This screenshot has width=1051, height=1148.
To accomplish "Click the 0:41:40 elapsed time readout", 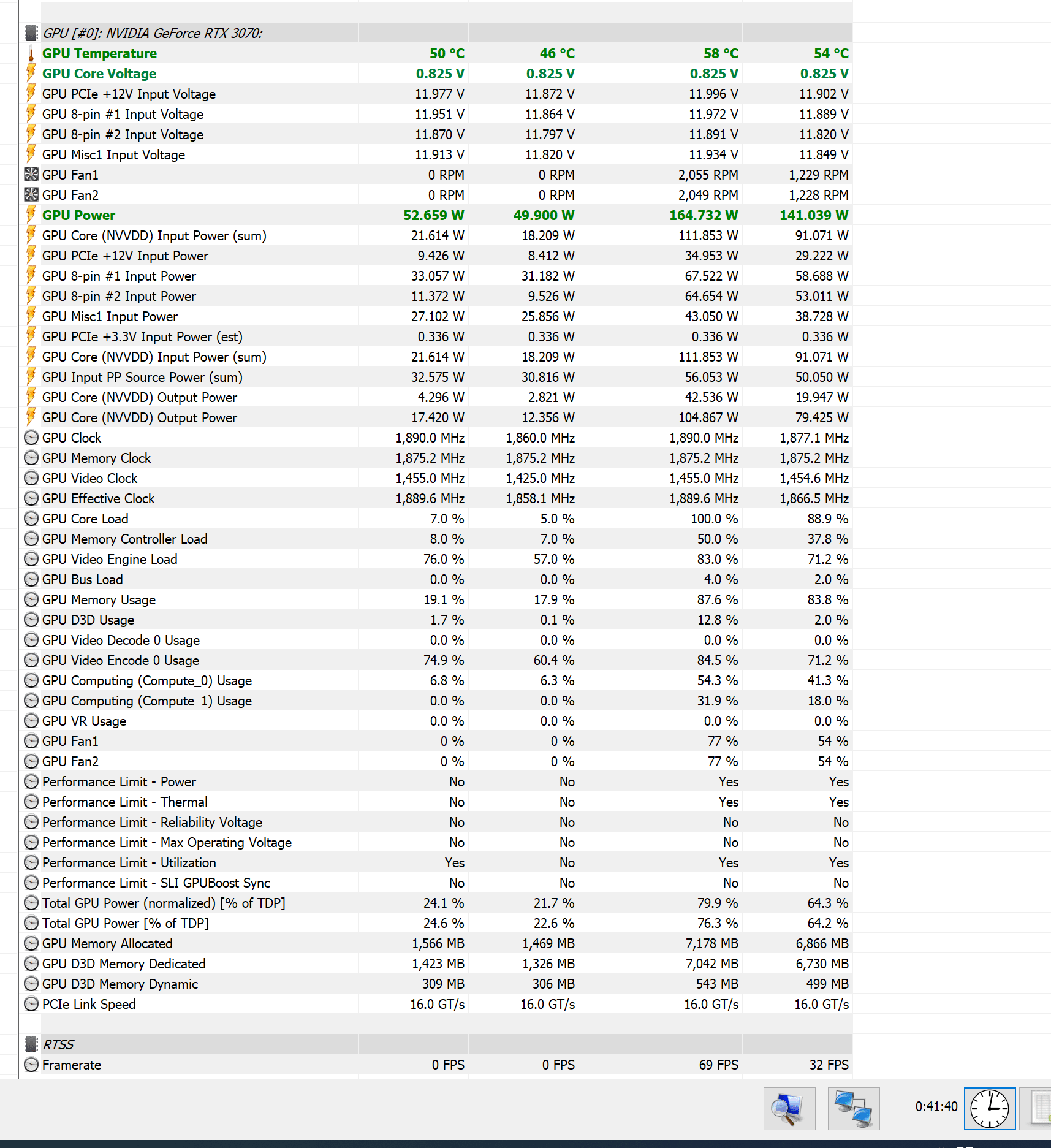I will pyautogui.click(x=936, y=1106).
